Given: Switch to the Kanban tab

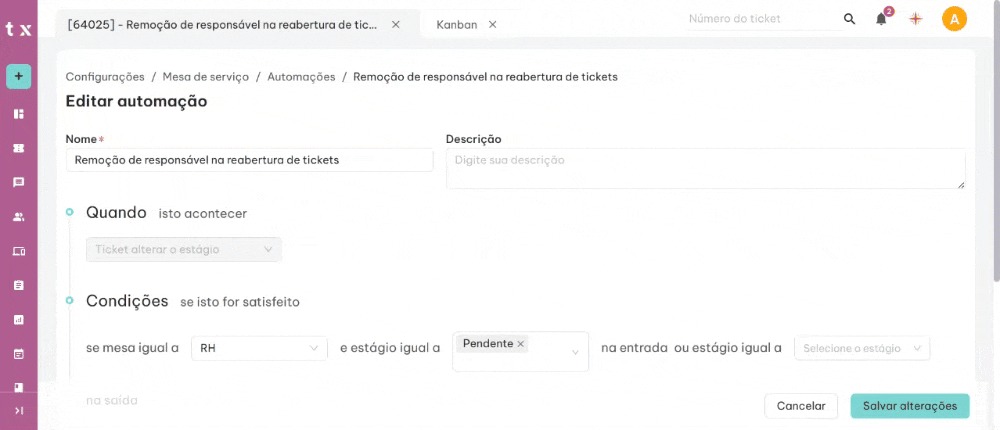Looking at the screenshot, I should [x=457, y=24].
